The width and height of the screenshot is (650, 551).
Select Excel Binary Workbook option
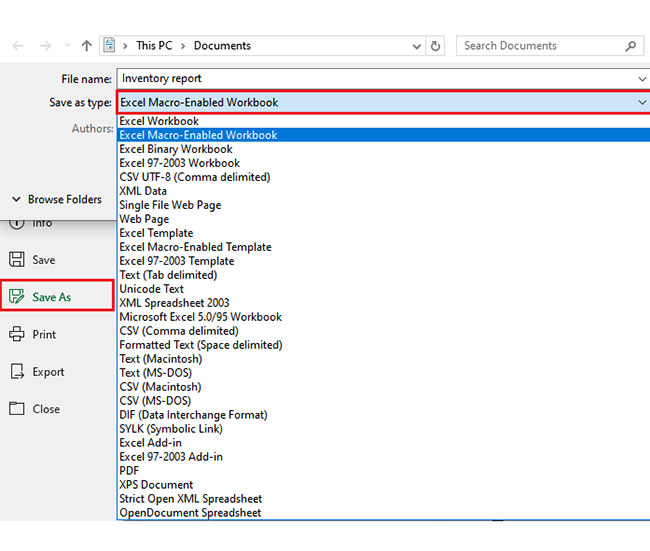(x=175, y=149)
